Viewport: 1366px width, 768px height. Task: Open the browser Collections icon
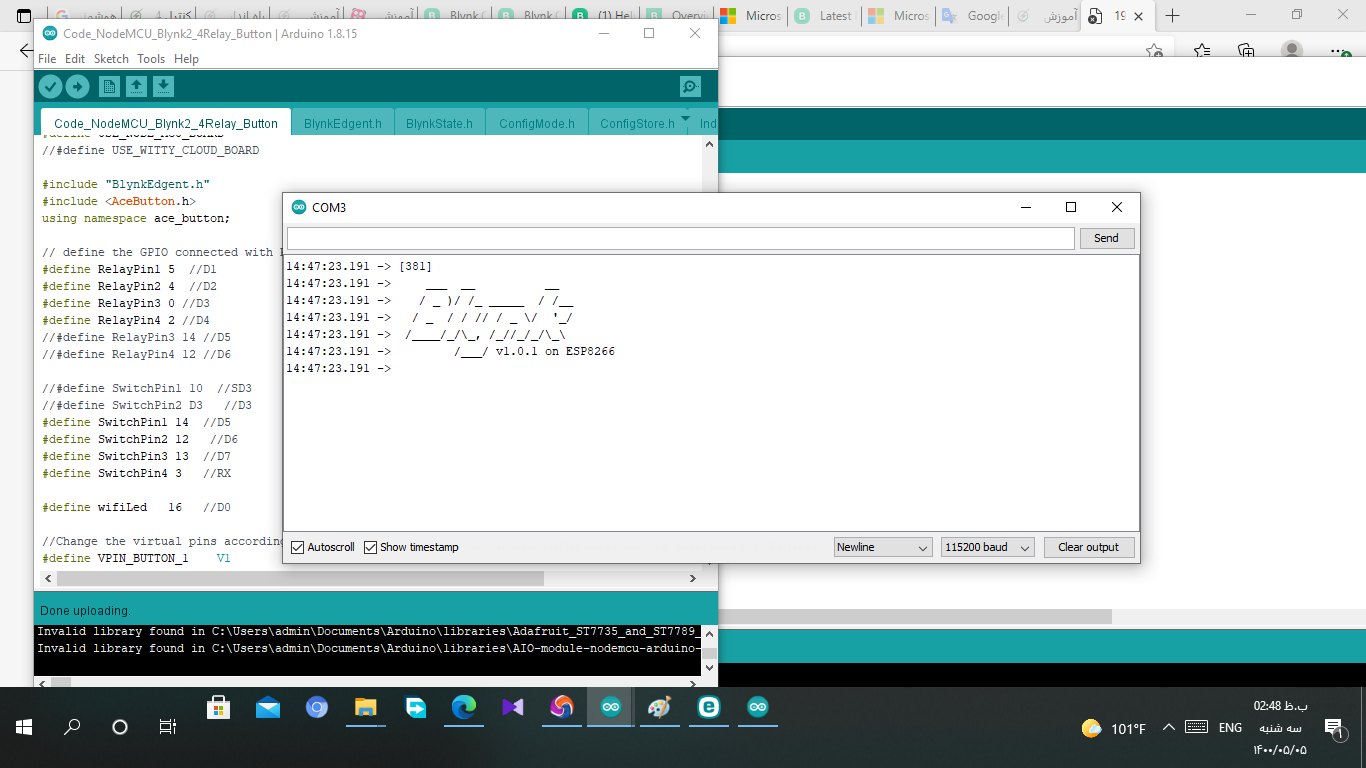tap(1246, 50)
